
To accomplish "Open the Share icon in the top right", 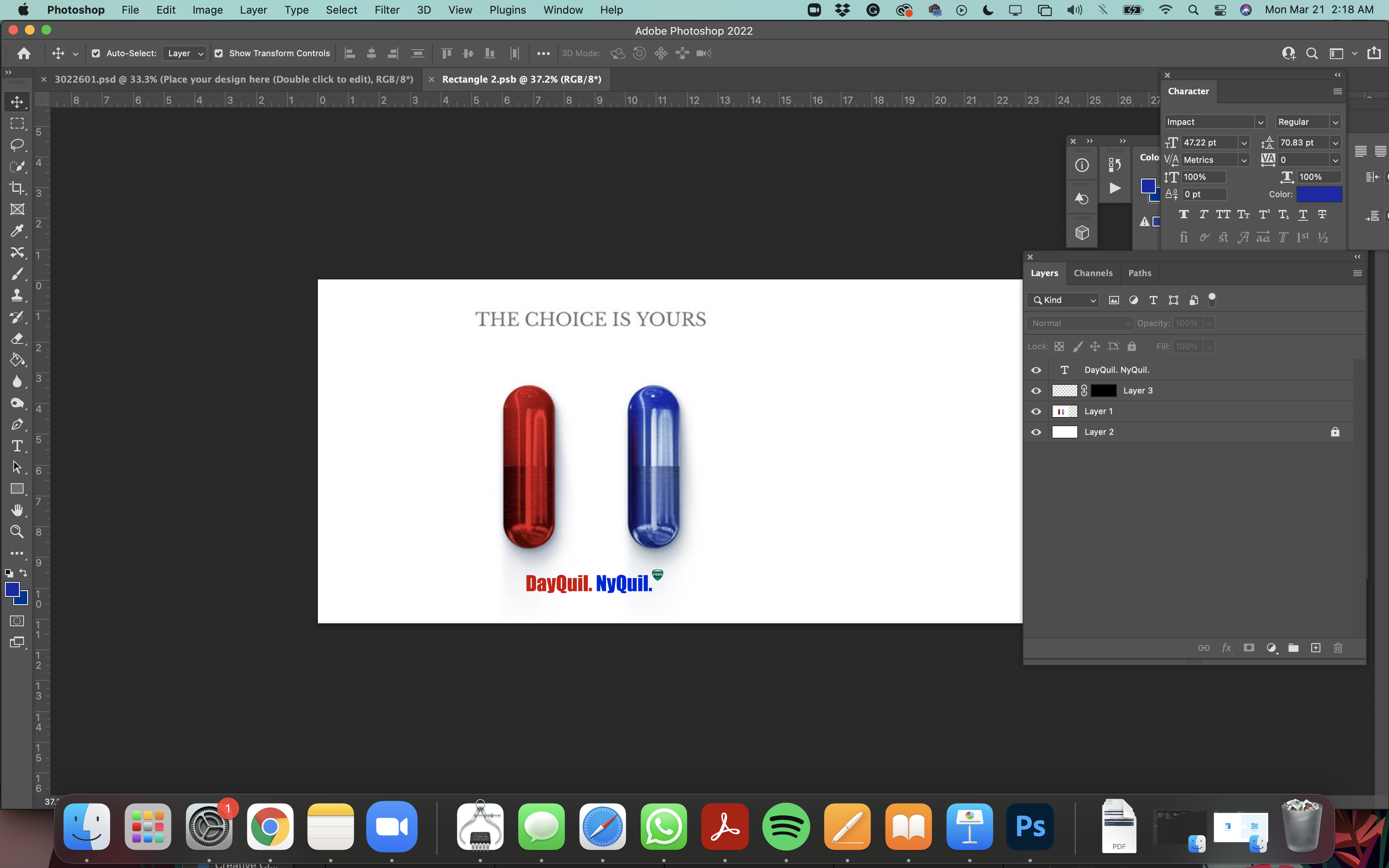I will [x=1374, y=53].
